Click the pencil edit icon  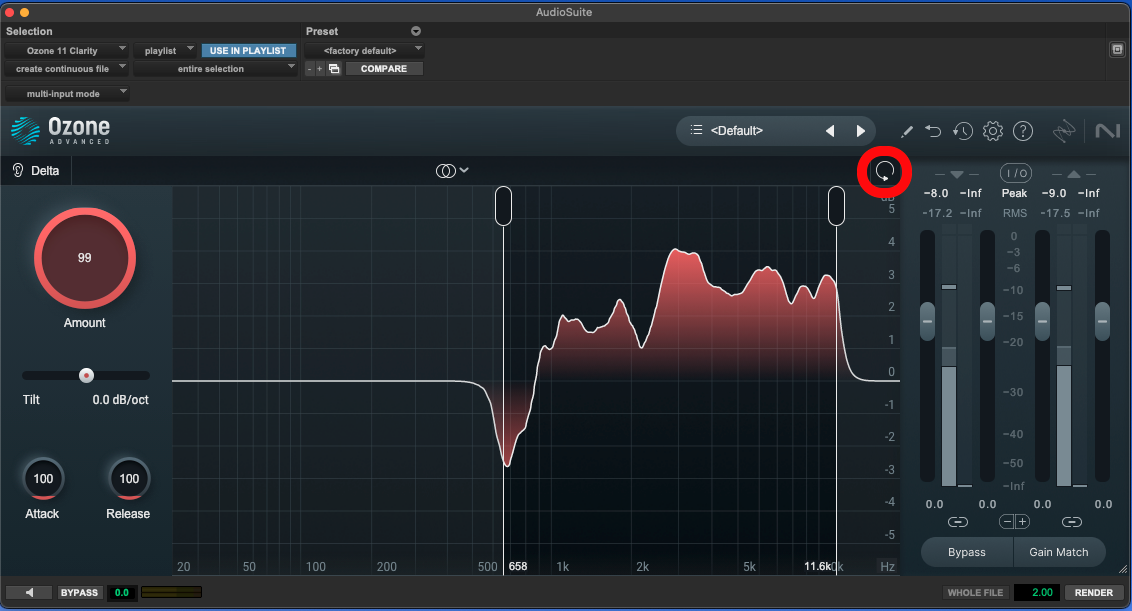[x=907, y=131]
